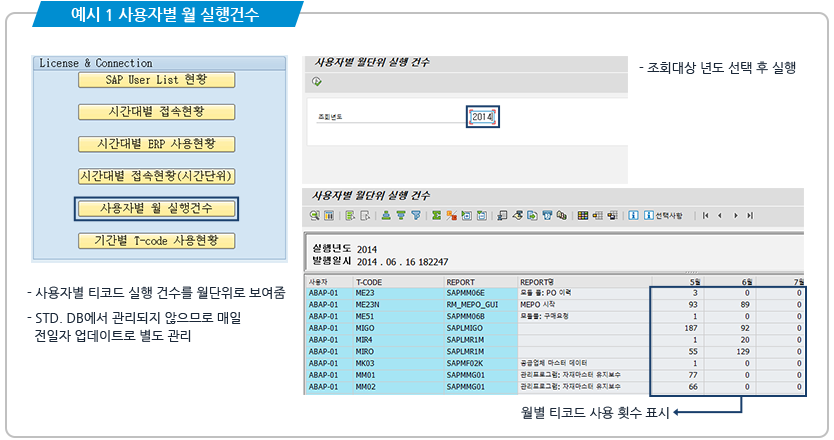This screenshot has width=834, height=440.
Task: Click the green local file save icon
Action: (532, 215)
